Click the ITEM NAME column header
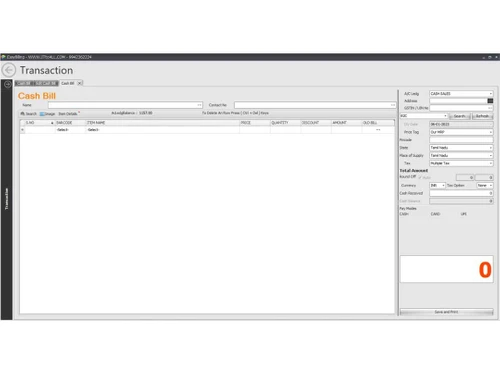Image resolution: width=500 pixels, height=375 pixels. coord(163,123)
